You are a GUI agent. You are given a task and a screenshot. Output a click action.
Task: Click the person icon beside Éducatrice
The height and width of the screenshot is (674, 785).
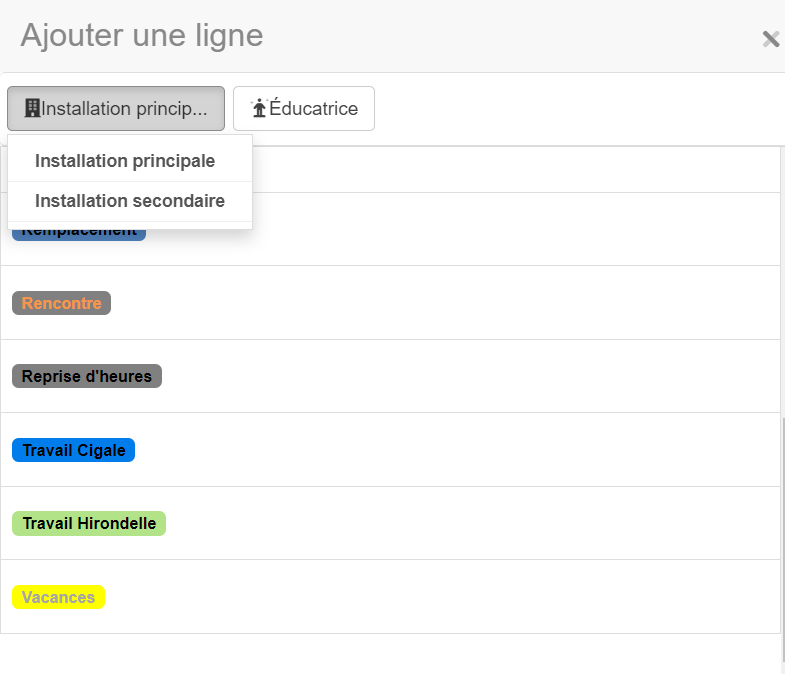[x=258, y=108]
